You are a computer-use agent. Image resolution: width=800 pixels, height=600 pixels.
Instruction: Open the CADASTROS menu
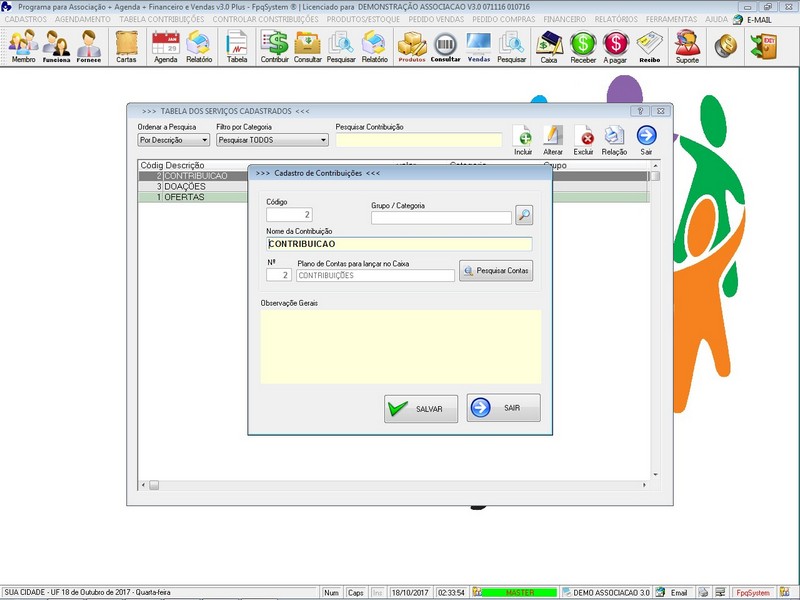pos(26,19)
